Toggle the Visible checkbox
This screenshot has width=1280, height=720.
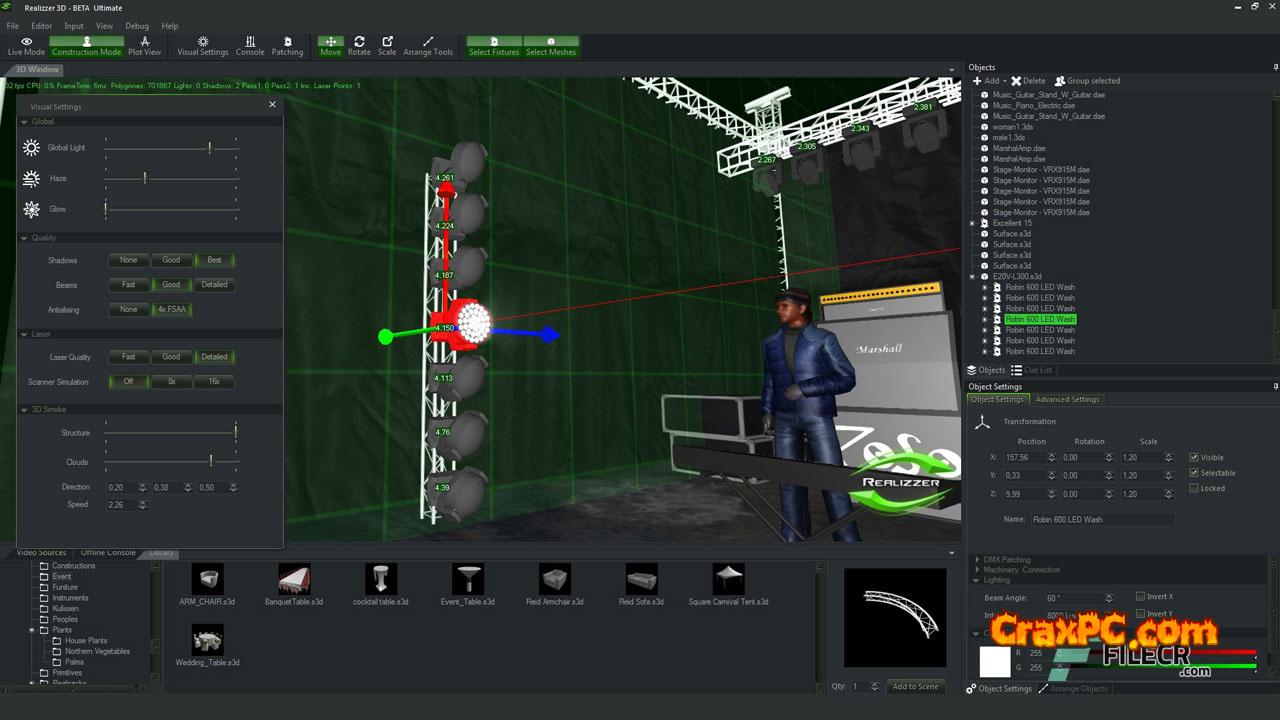1194,457
